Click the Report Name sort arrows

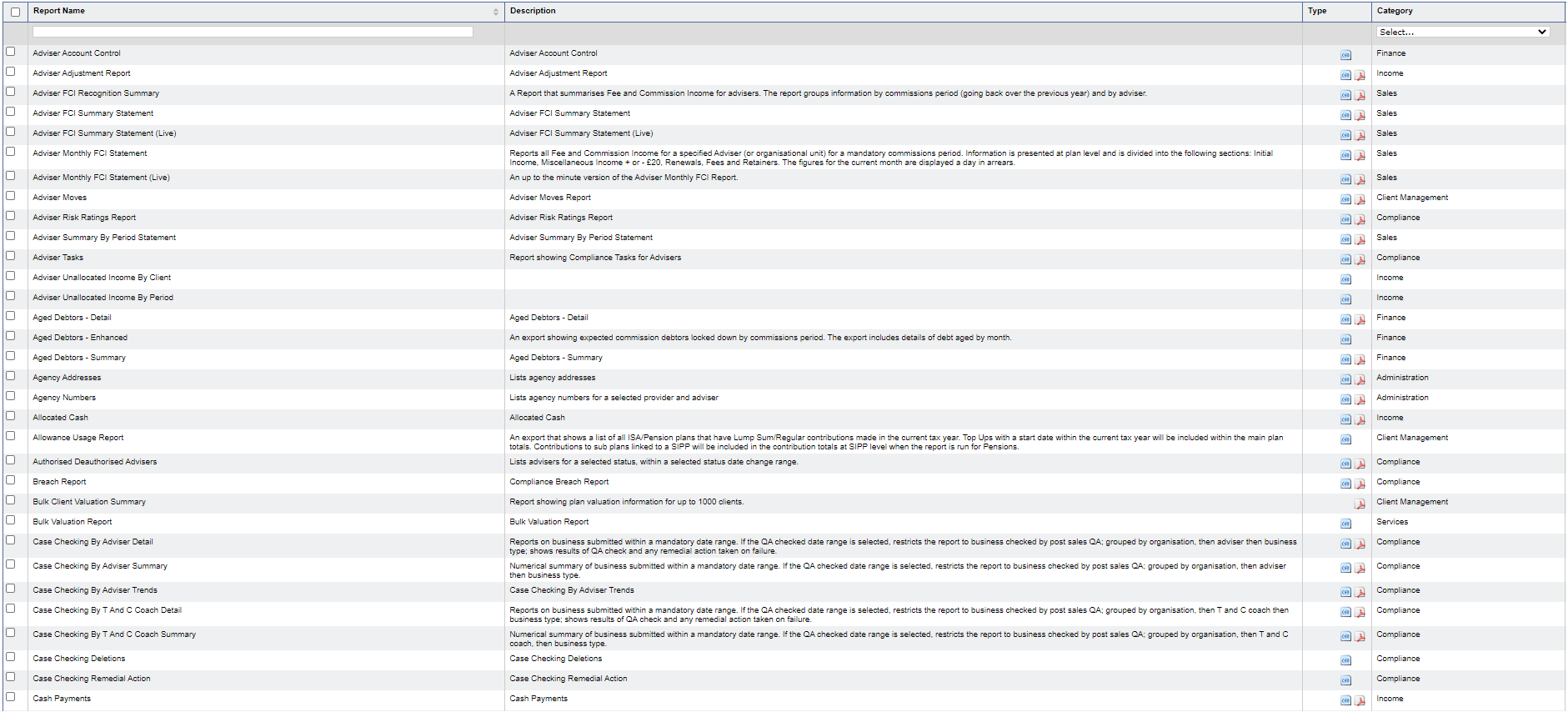point(495,12)
